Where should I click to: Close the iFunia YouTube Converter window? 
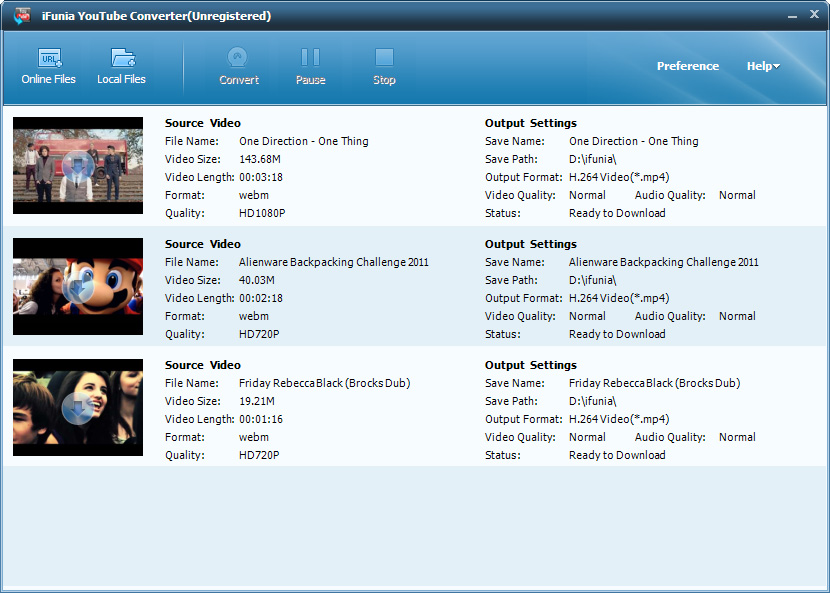[x=814, y=14]
